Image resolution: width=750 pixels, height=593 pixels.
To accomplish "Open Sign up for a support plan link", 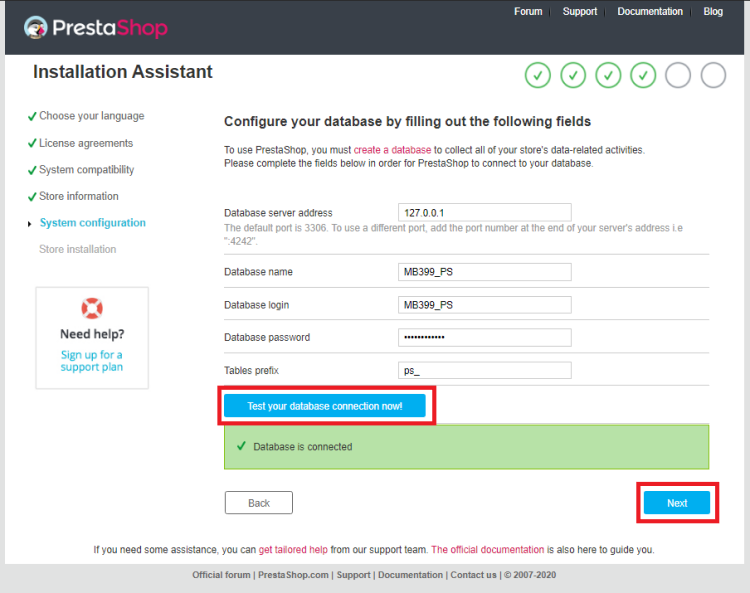I will click(92, 361).
